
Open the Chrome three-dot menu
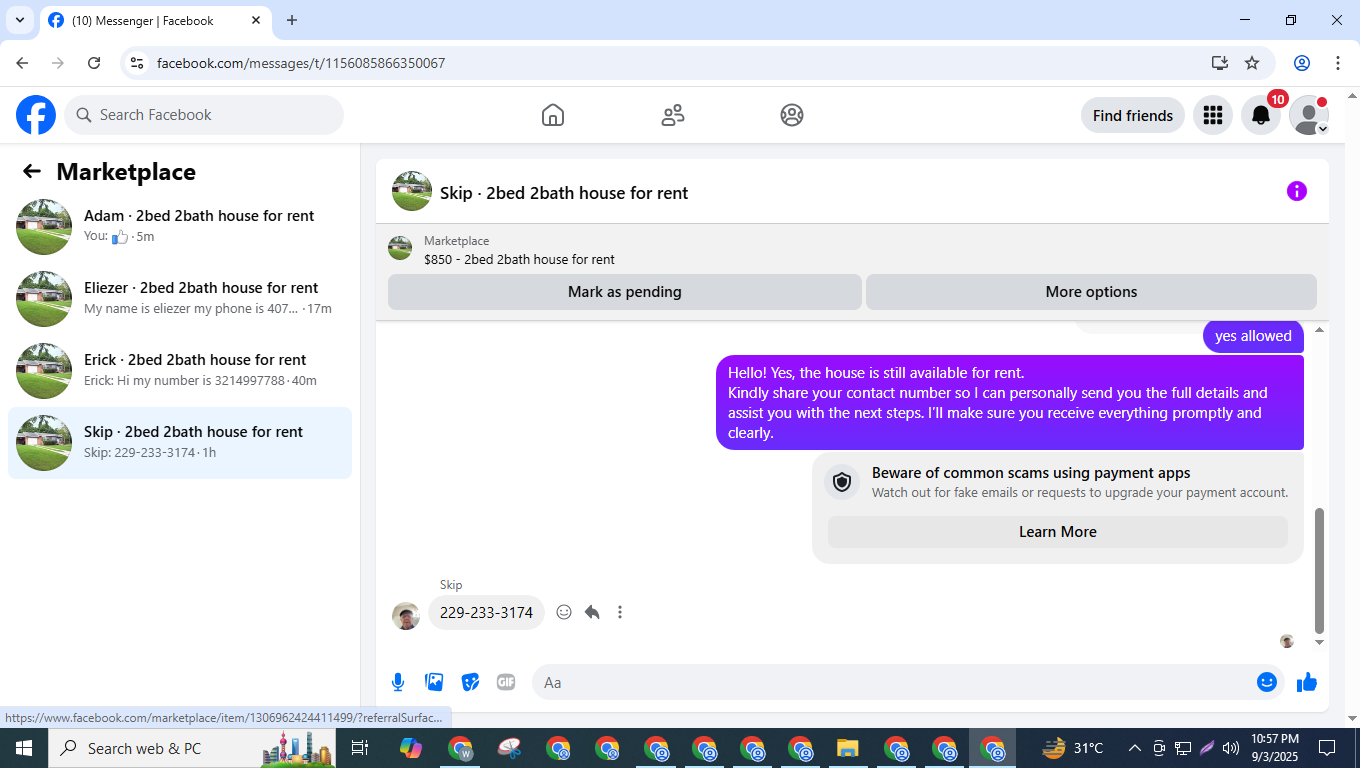1338,63
